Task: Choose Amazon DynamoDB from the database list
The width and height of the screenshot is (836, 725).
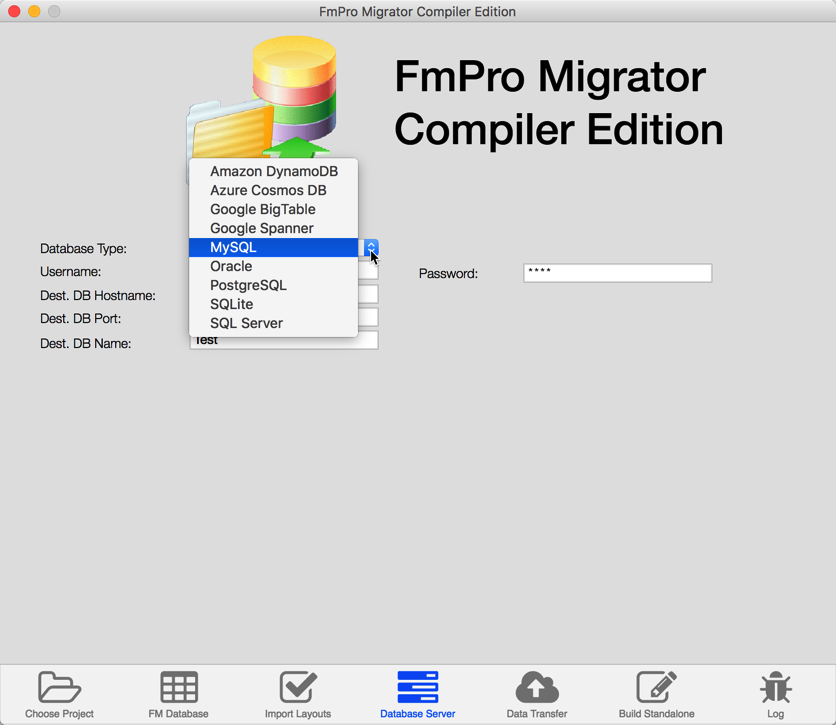Action: click(x=274, y=171)
